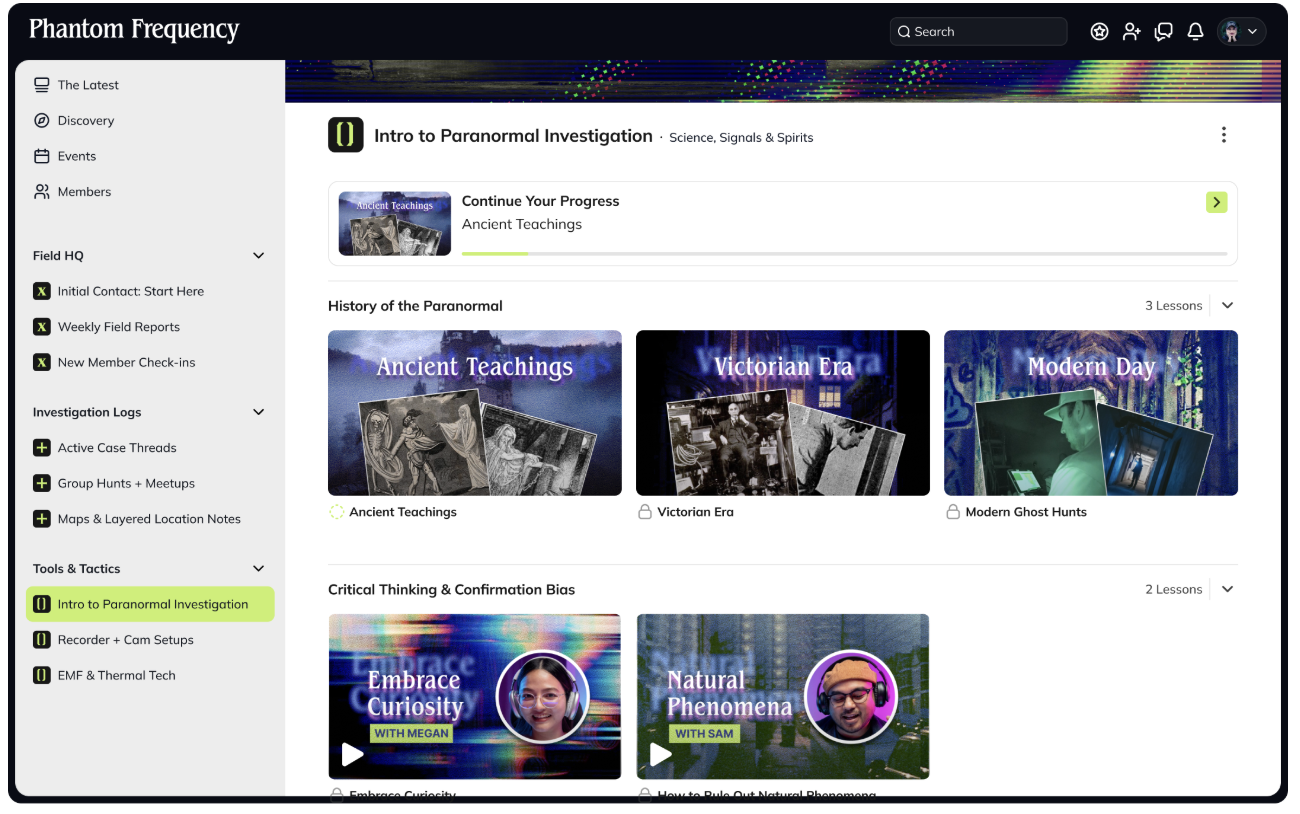This screenshot has width=1300, height=814.
Task: Open Maps & Layered Location Notes
Action: click(x=149, y=519)
